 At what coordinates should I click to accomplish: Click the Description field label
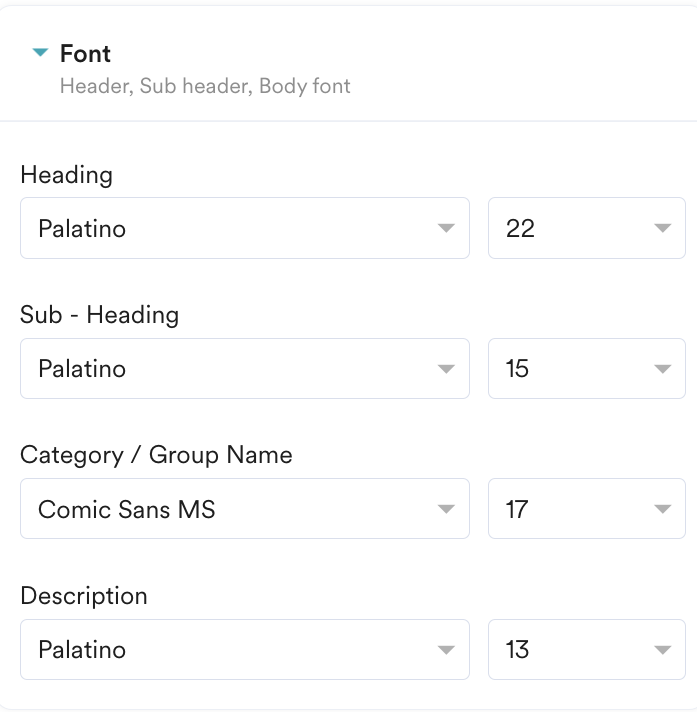click(84, 596)
